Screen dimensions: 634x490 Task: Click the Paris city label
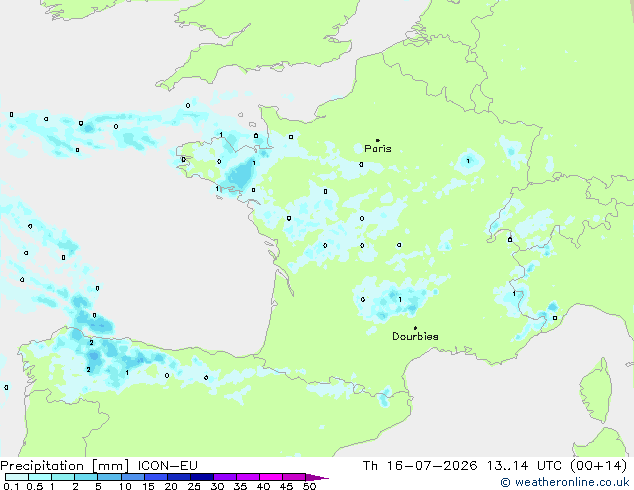378,148
